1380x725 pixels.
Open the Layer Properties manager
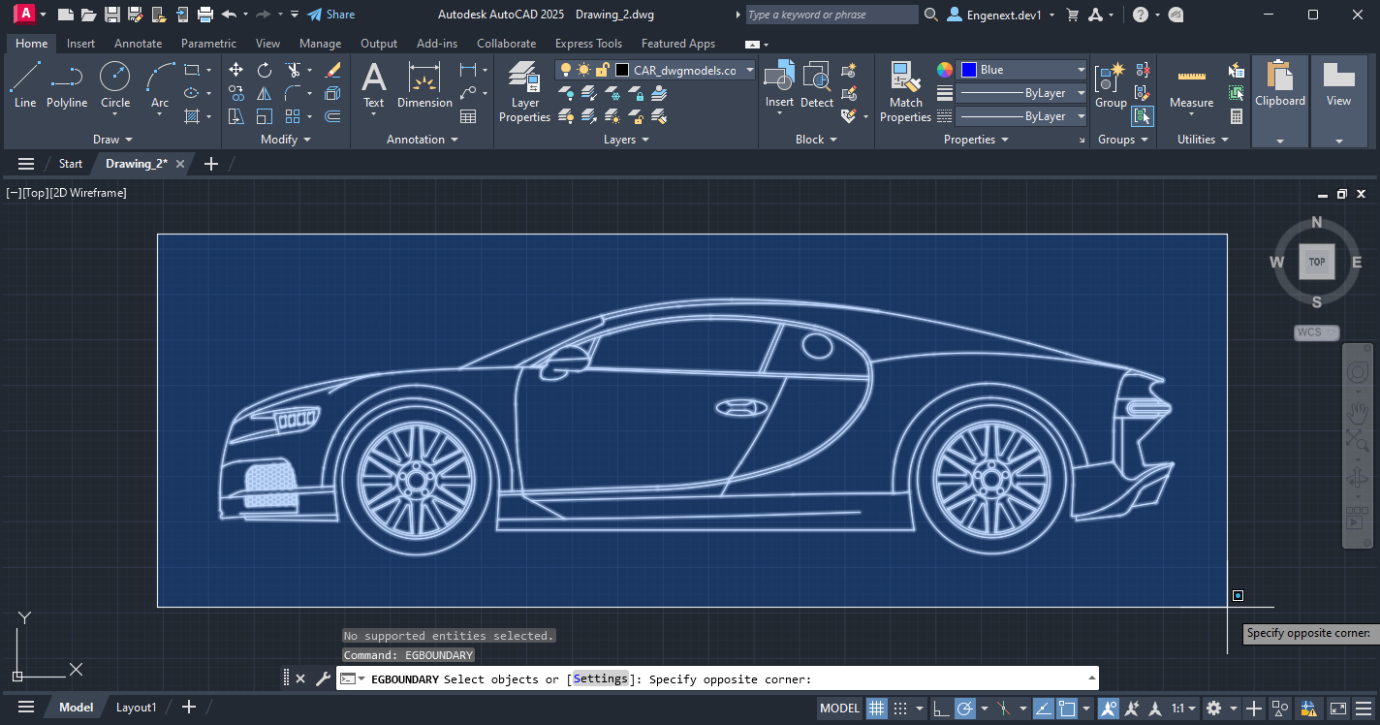(525, 91)
